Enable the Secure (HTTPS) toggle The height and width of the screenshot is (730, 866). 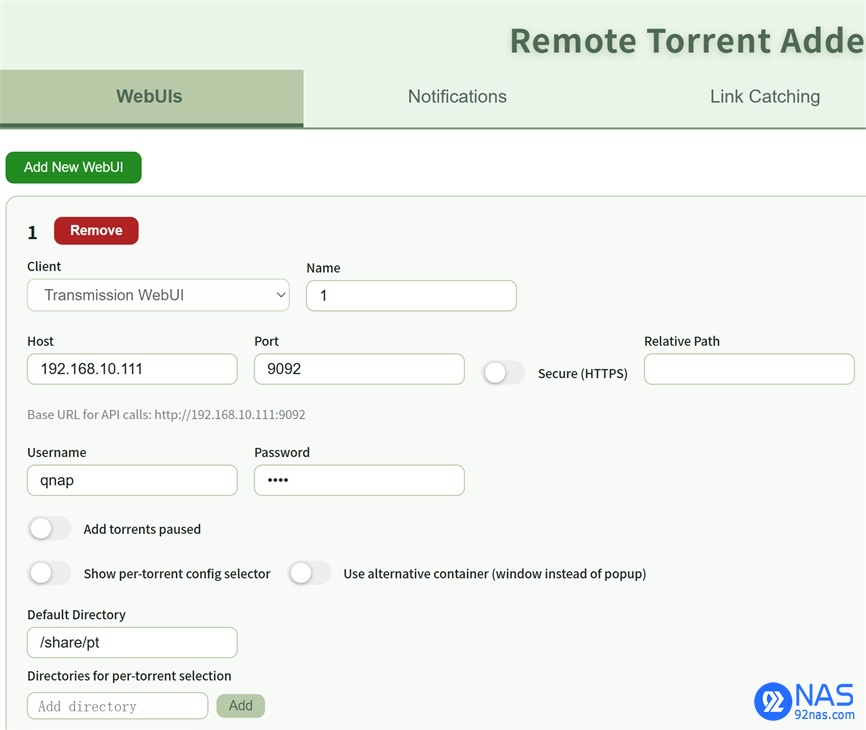[x=503, y=373]
